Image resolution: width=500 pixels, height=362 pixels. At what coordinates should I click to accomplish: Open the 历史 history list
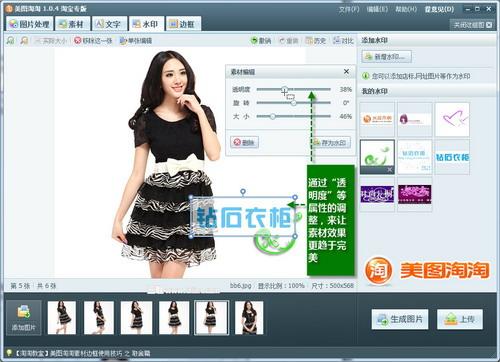pos(315,41)
